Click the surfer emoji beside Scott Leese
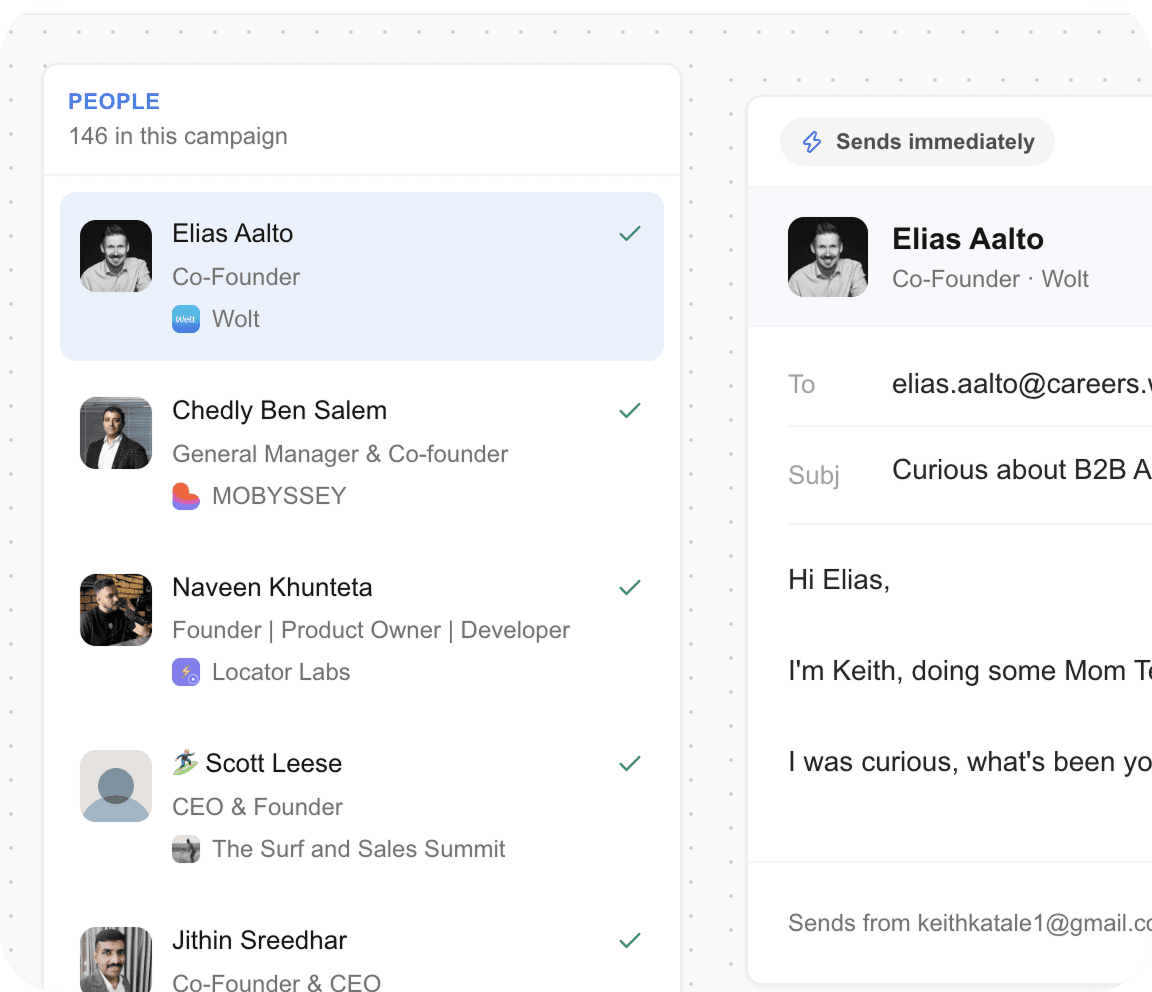The width and height of the screenshot is (1152, 992). point(185,763)
